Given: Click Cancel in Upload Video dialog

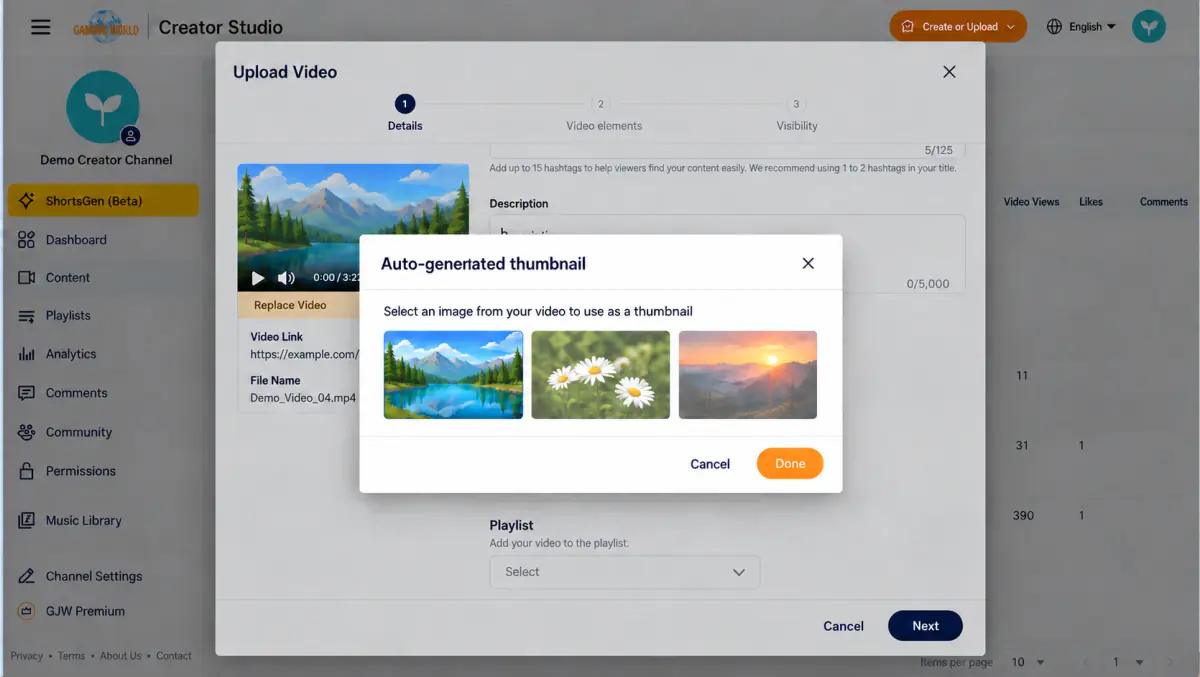Looking at the screenshot, I should (x=843, y=626).
